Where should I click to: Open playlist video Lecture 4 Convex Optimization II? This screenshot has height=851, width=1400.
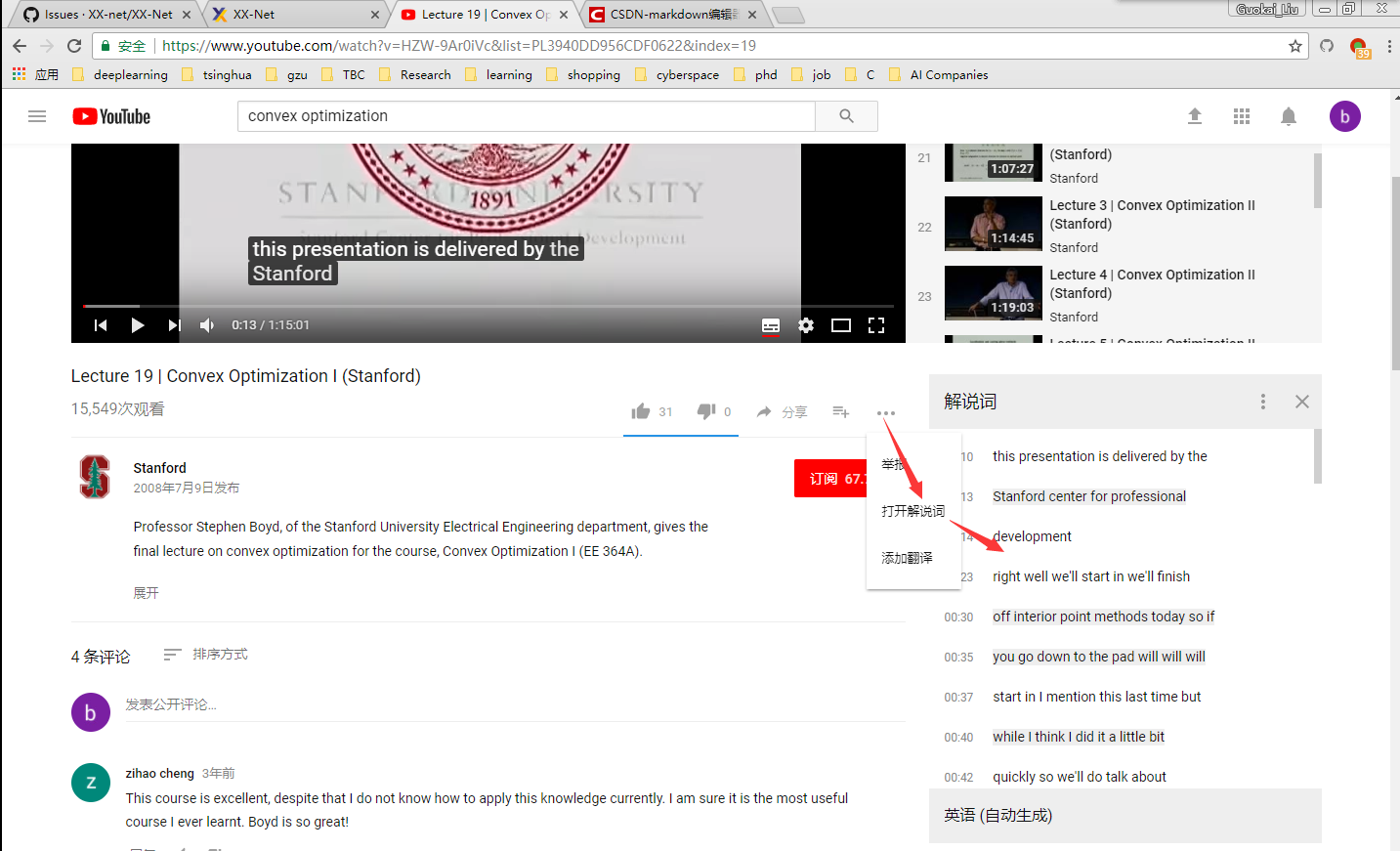[x=1114, y=294]
